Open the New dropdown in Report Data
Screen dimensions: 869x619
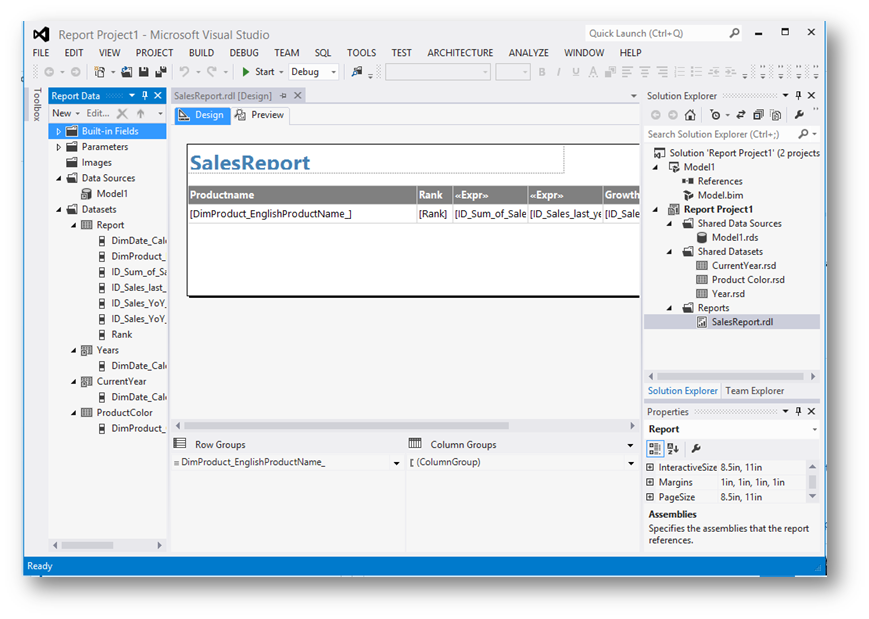pyautogui.click(x=65, y=113)
